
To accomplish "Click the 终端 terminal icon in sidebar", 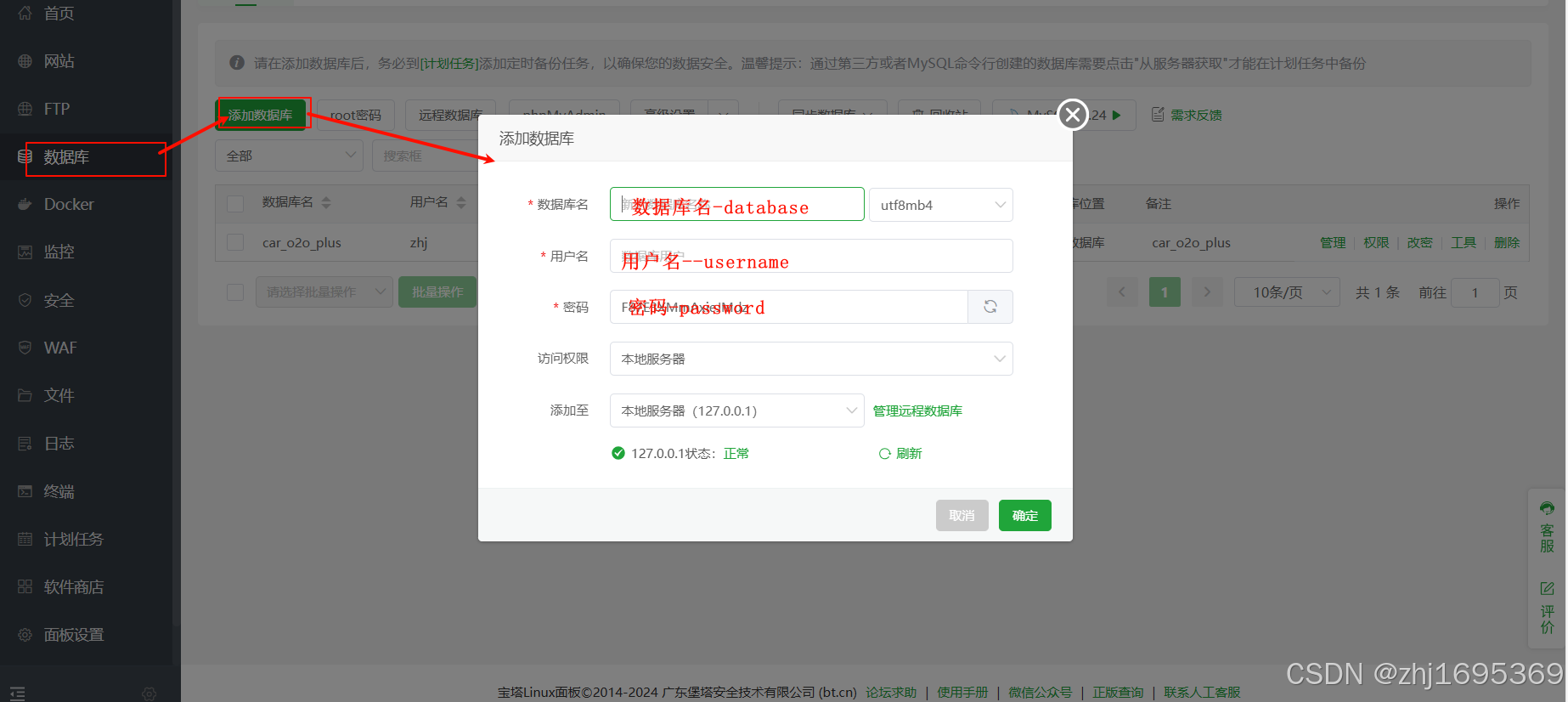I will click(25, 491).
